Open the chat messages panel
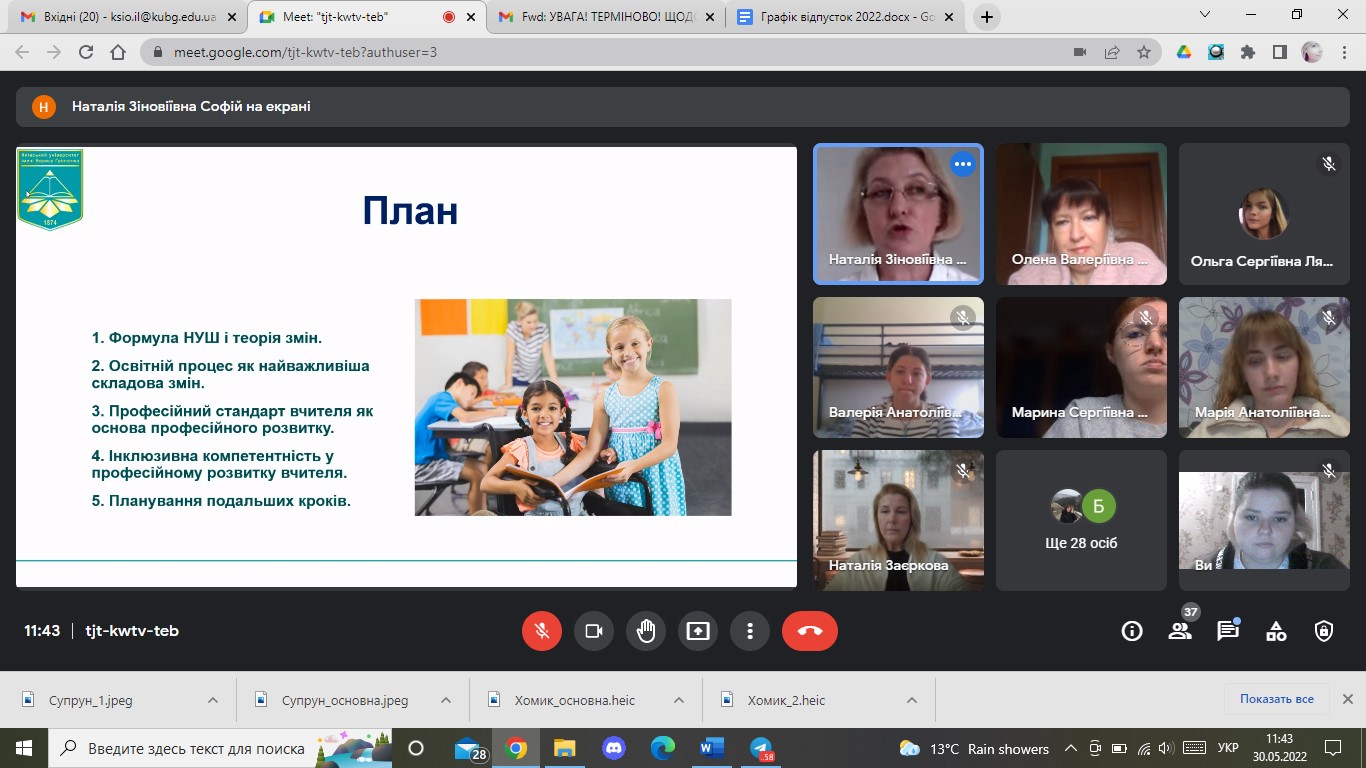 click(x=1227, y=631)
